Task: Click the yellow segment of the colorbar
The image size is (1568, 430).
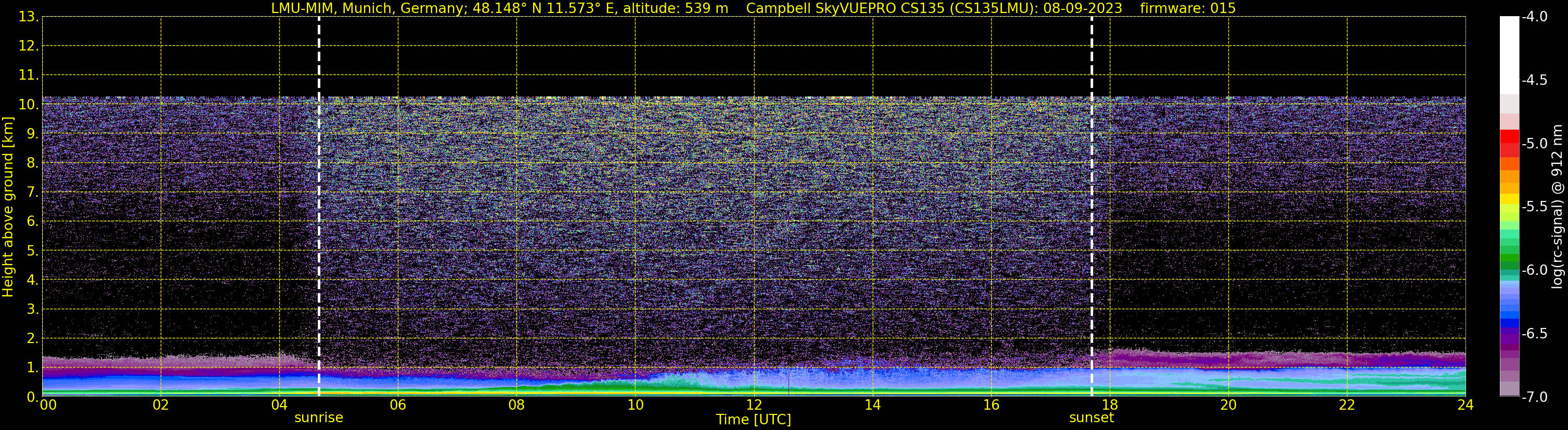Action: [x=1510, y=199]
